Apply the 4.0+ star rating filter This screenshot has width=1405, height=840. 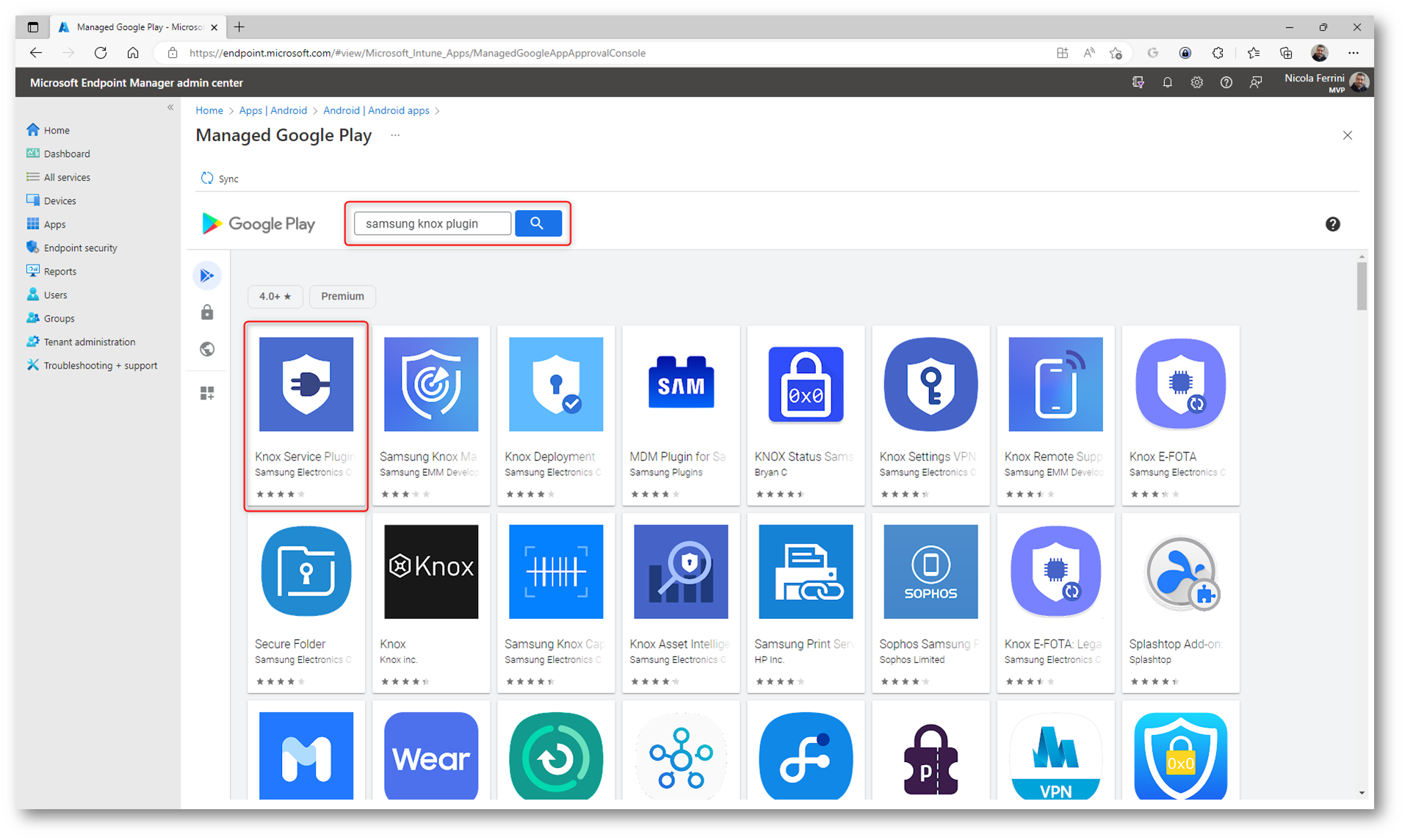tap(275, 297)
